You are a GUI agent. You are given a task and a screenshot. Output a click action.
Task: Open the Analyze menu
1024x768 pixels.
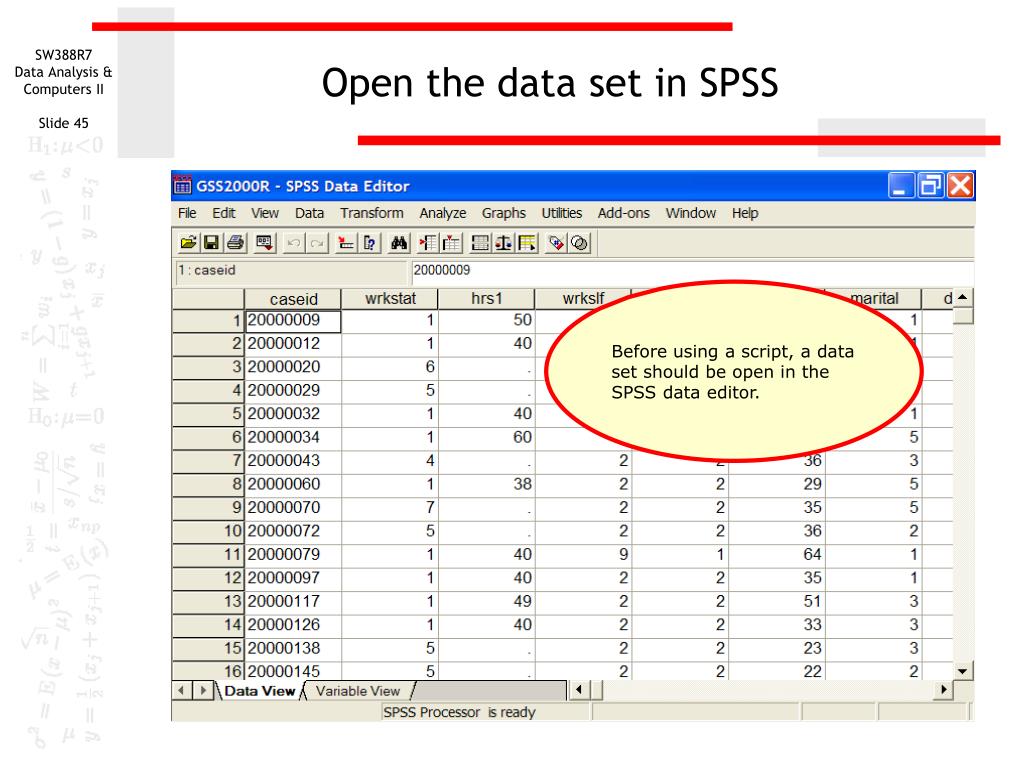(443, 213)
